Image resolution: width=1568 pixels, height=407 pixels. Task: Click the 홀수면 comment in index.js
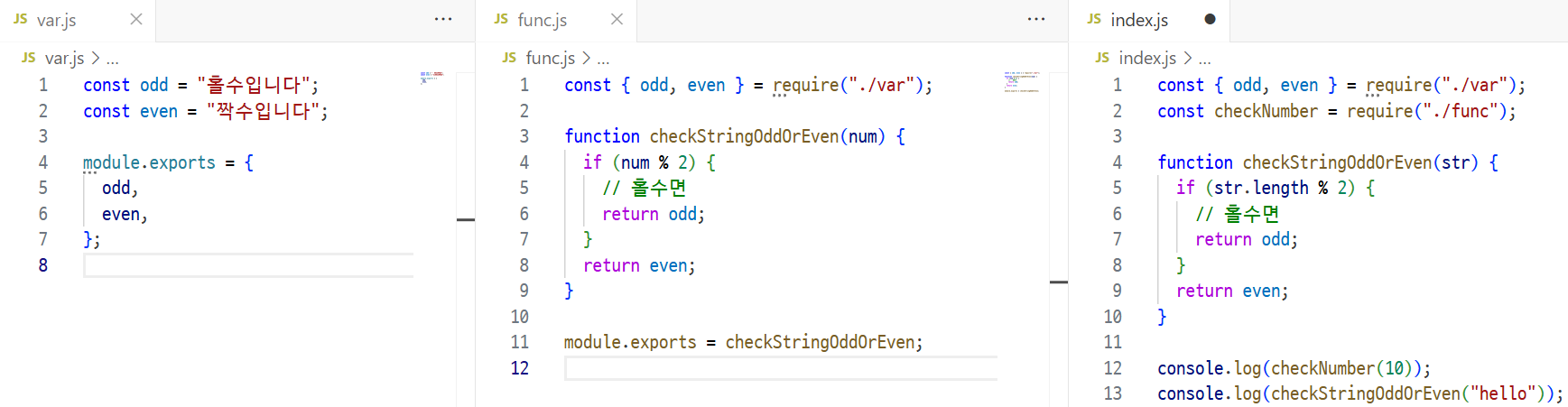point(1238,214)
